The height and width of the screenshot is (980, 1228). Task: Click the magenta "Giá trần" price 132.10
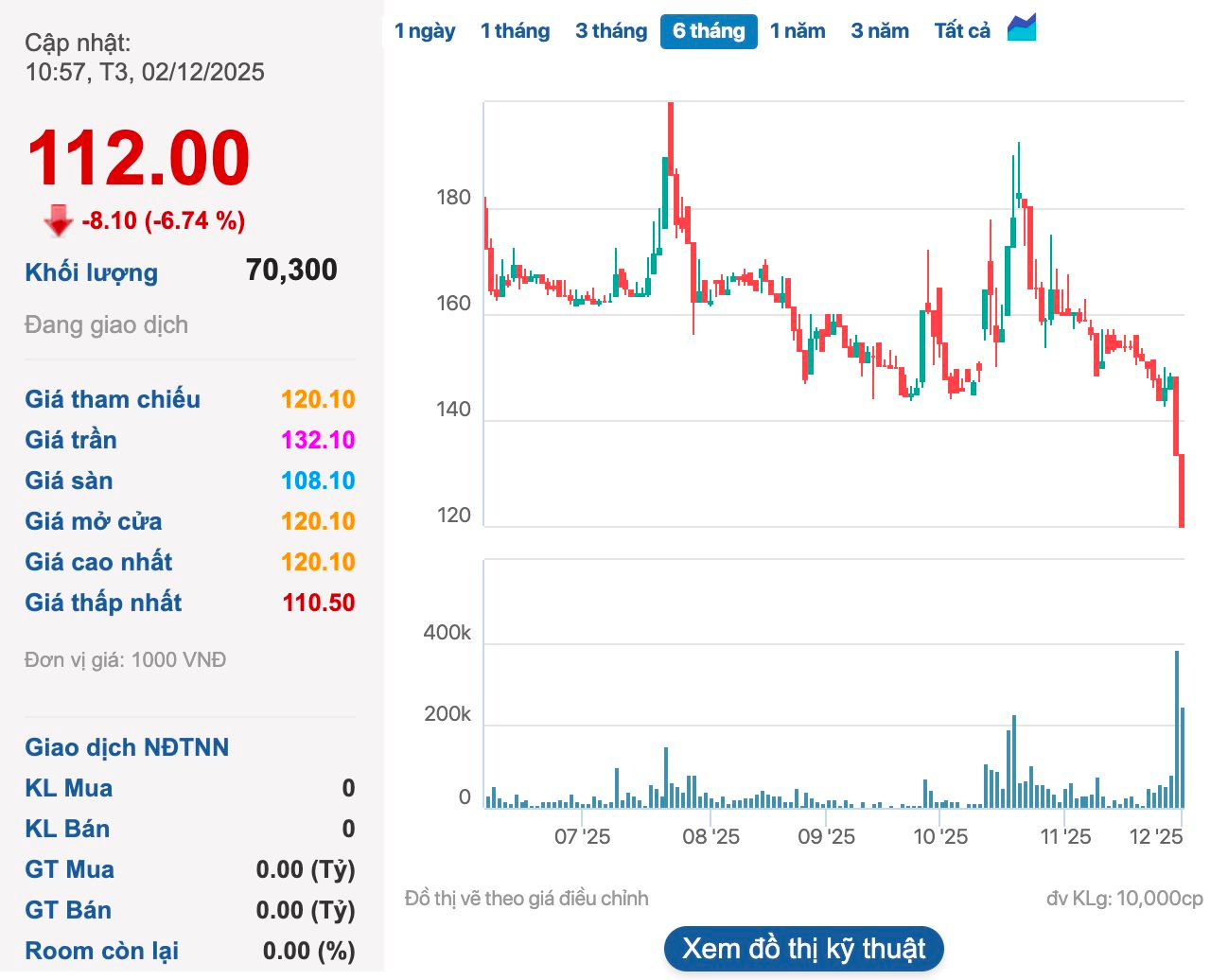click(320, 440)
